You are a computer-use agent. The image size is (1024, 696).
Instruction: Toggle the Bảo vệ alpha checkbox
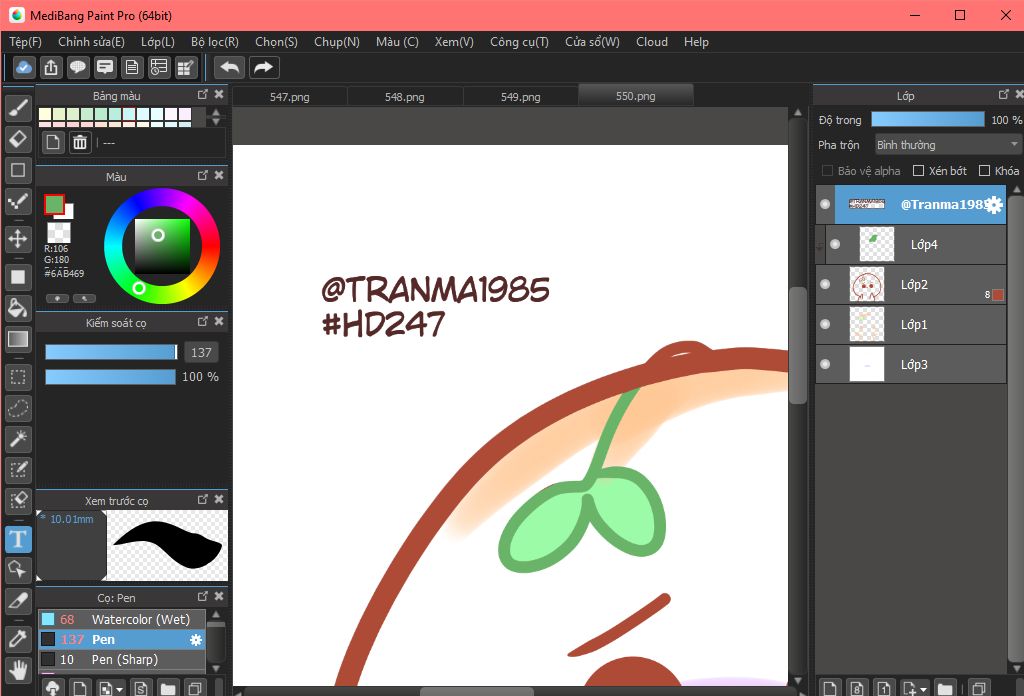(x=827, y=171)
